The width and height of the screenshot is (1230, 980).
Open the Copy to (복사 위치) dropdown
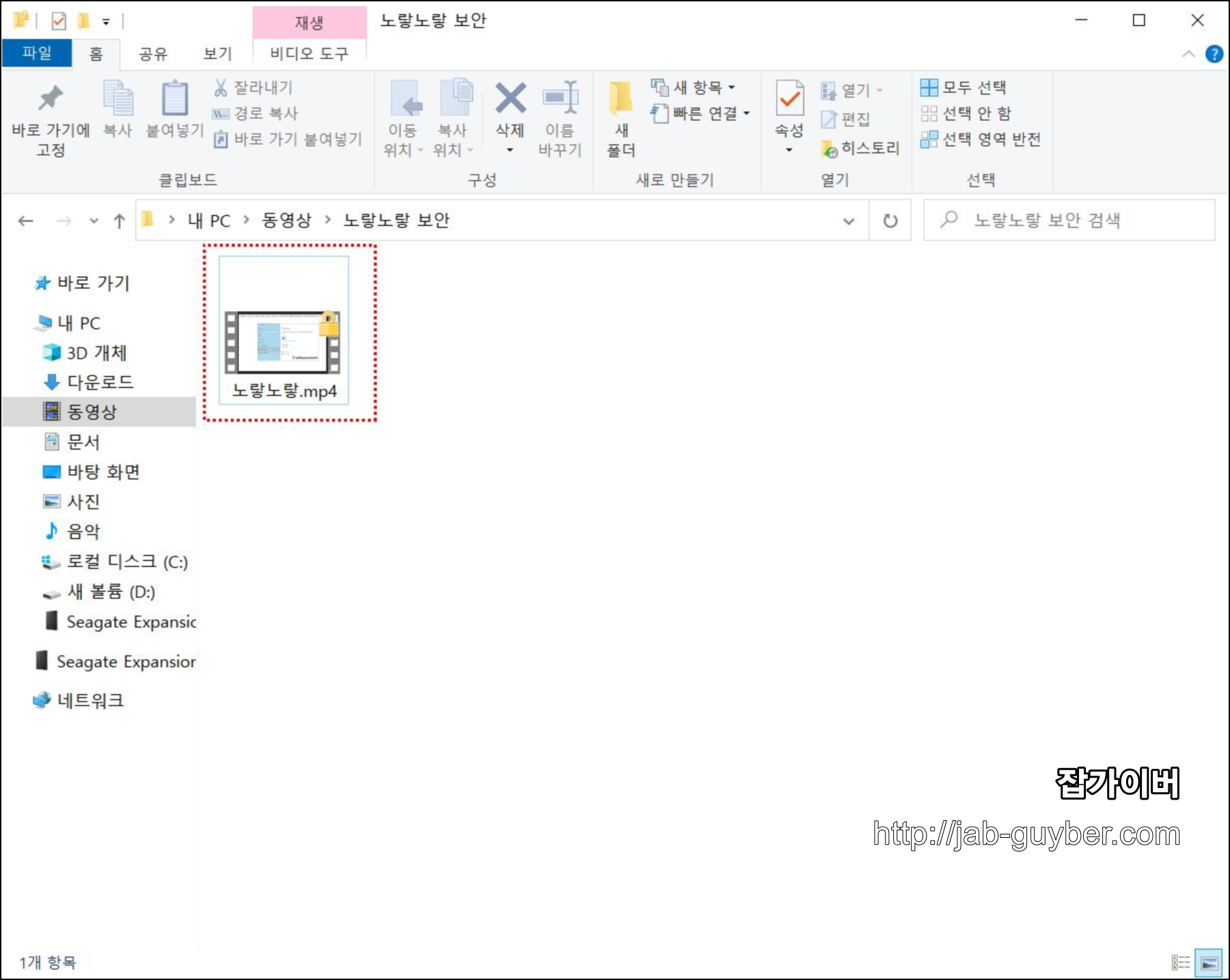pos(454,120)
